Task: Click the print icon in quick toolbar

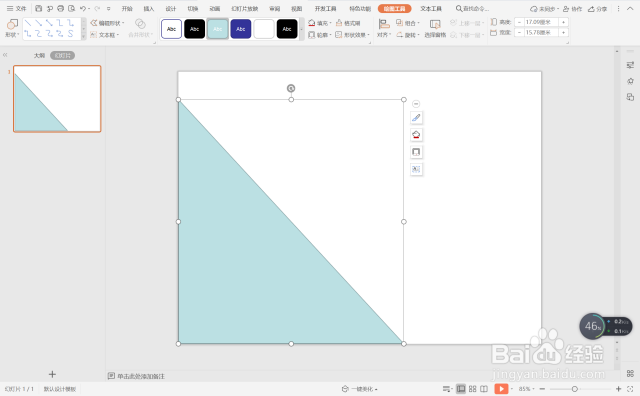Action: (x=60, y=9)
